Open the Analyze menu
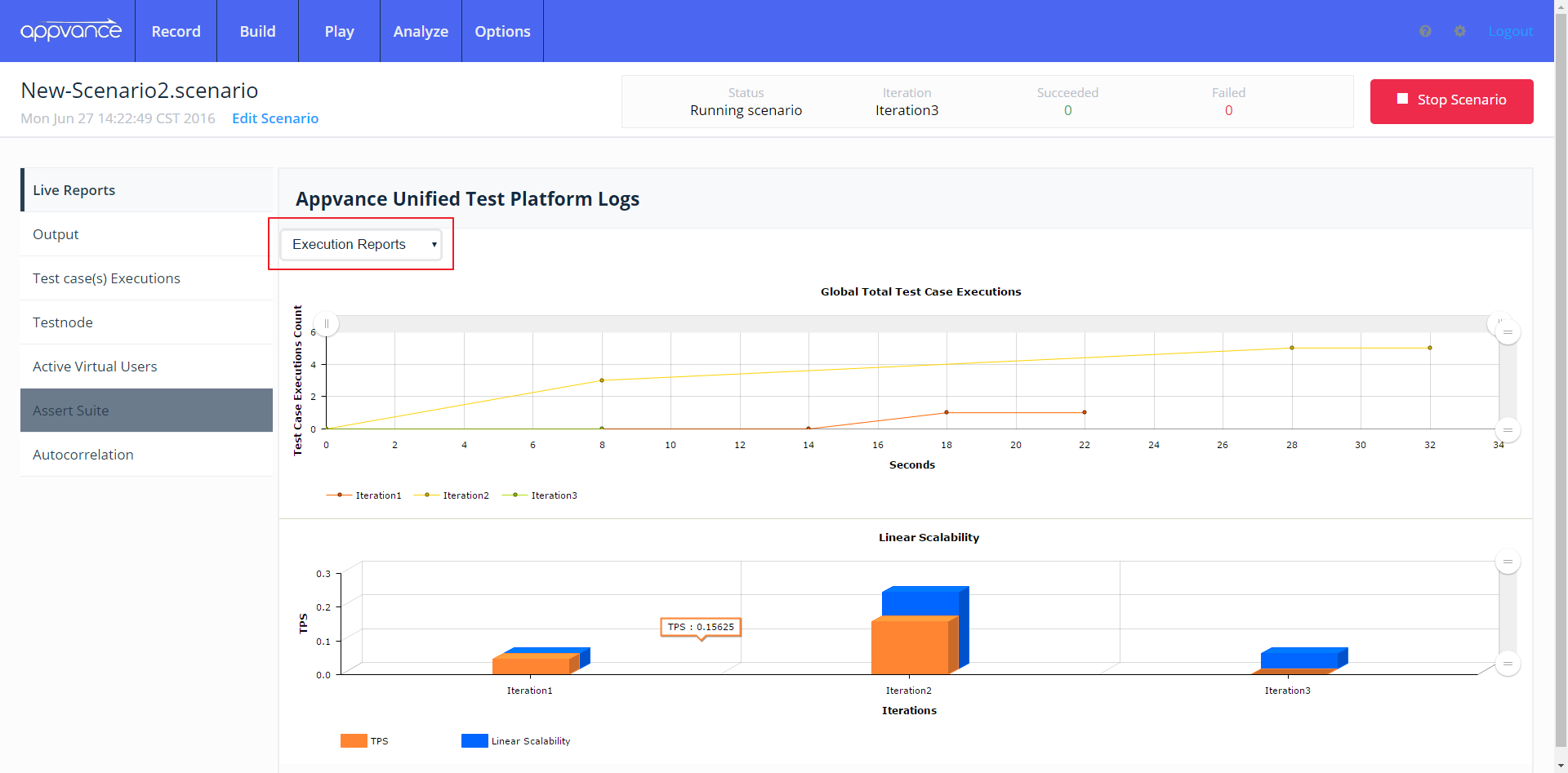 [x=421, y=31]
